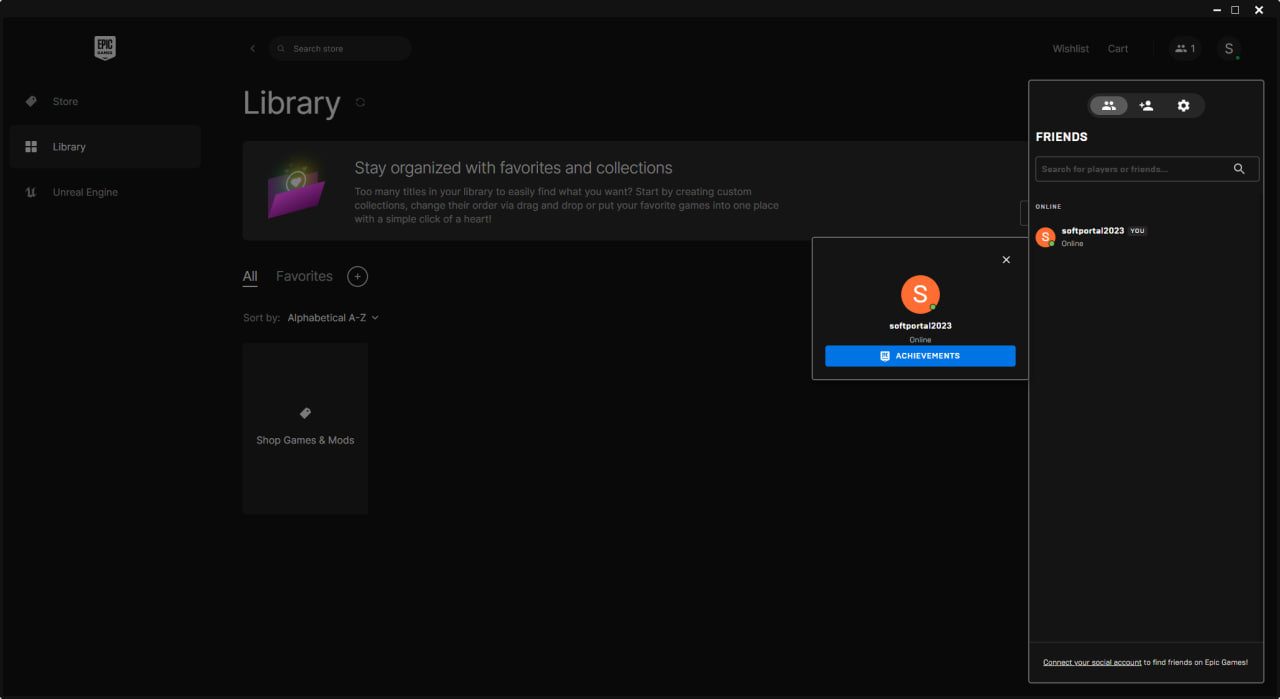Screen dimensions: 1280x699
Task: Go back using the back chevron
Action: [252, 48]
